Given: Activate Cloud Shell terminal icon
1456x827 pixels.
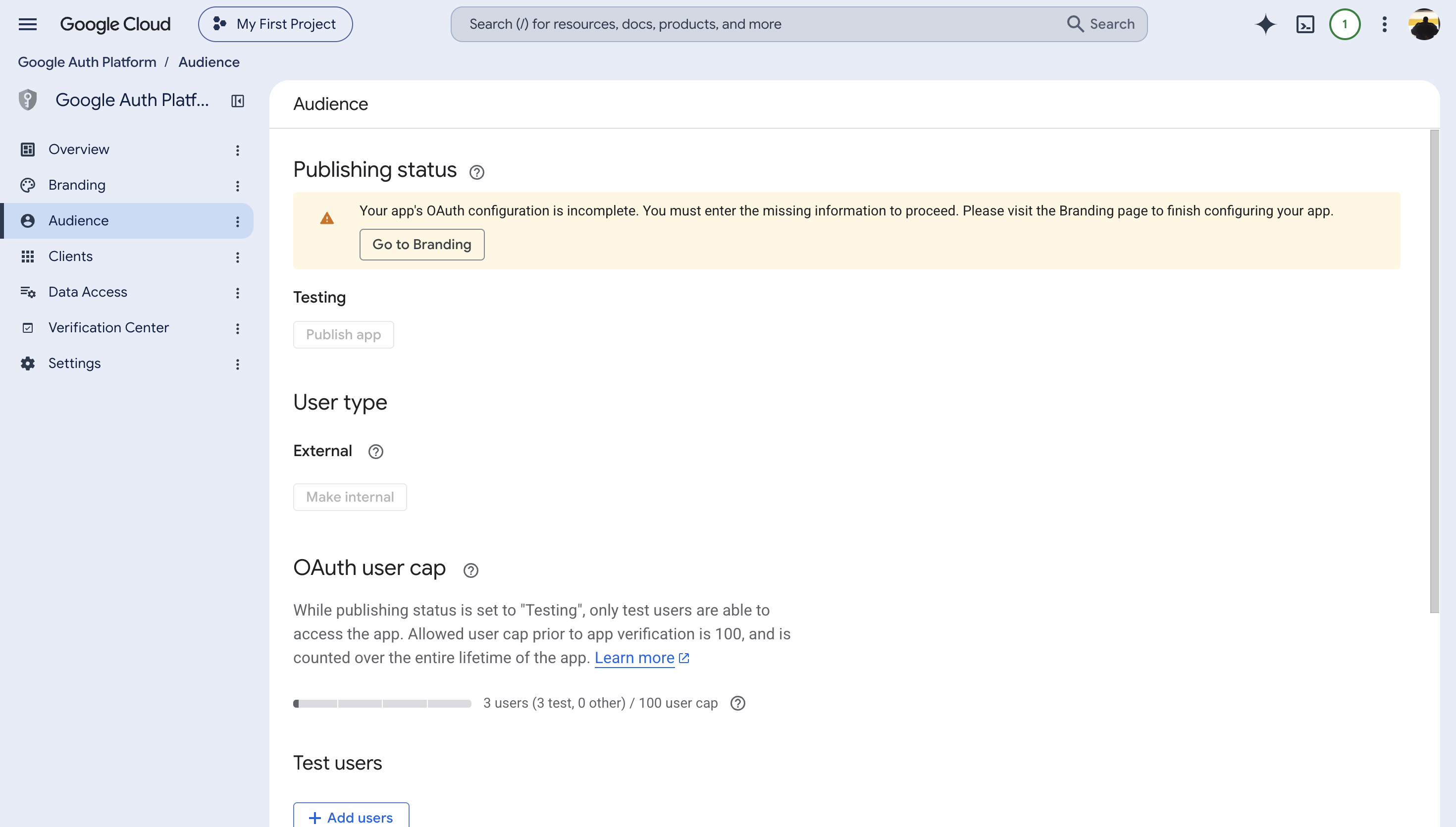Looking at the screenshot, I should pos(1305,24).
